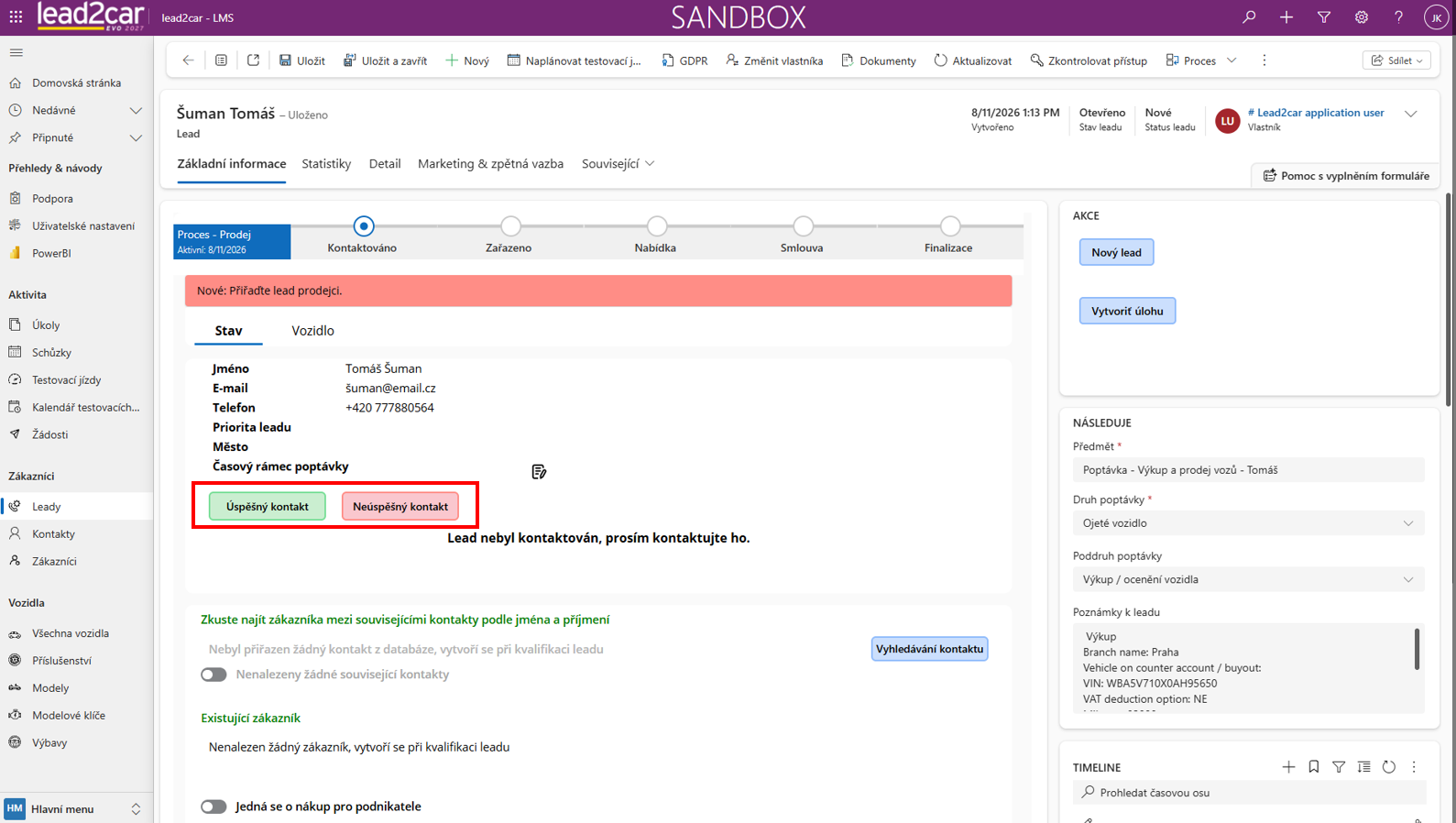This screenshot has height=823, width=1456.
Task: Expand the record header details chevron
Action: (1410, 115)
